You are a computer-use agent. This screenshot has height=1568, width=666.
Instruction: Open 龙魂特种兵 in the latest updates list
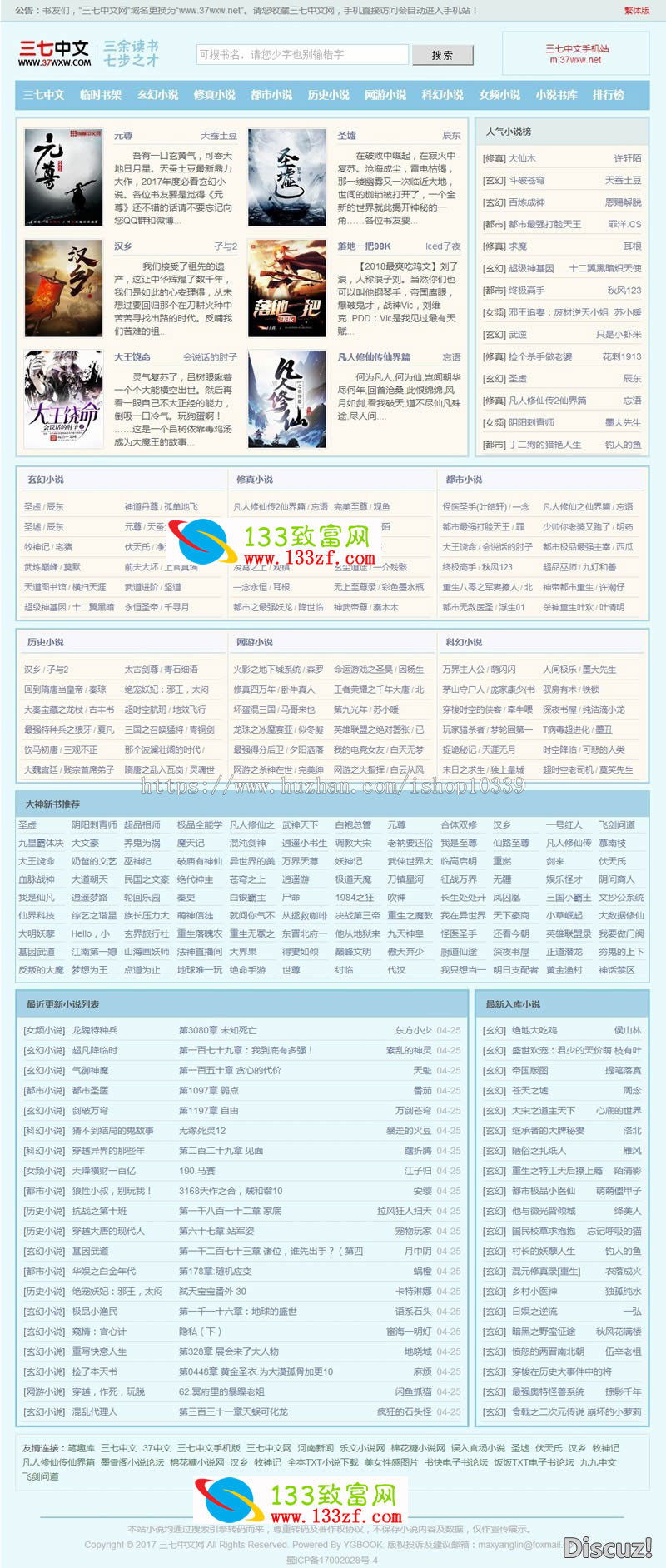tap(95, 1030)
